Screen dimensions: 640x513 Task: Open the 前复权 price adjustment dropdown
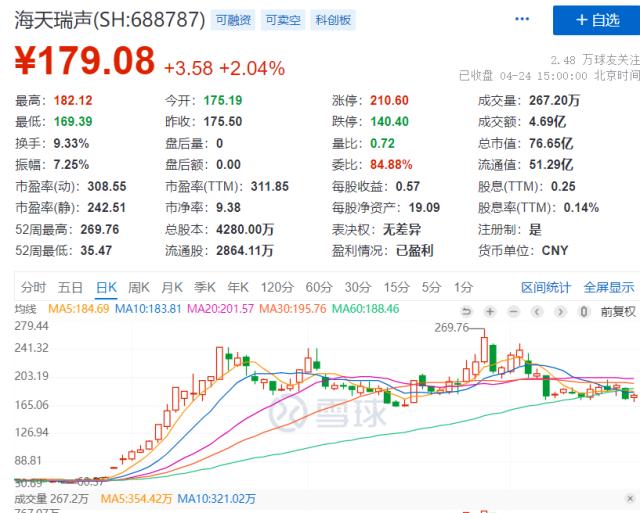pos(617,311)
